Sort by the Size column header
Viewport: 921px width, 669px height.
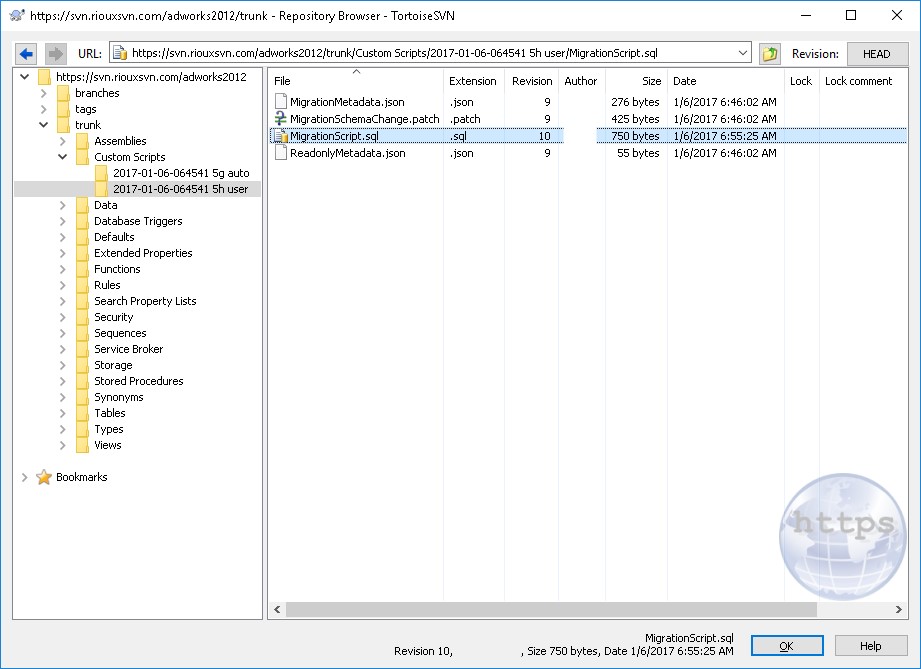pos(636,81)
